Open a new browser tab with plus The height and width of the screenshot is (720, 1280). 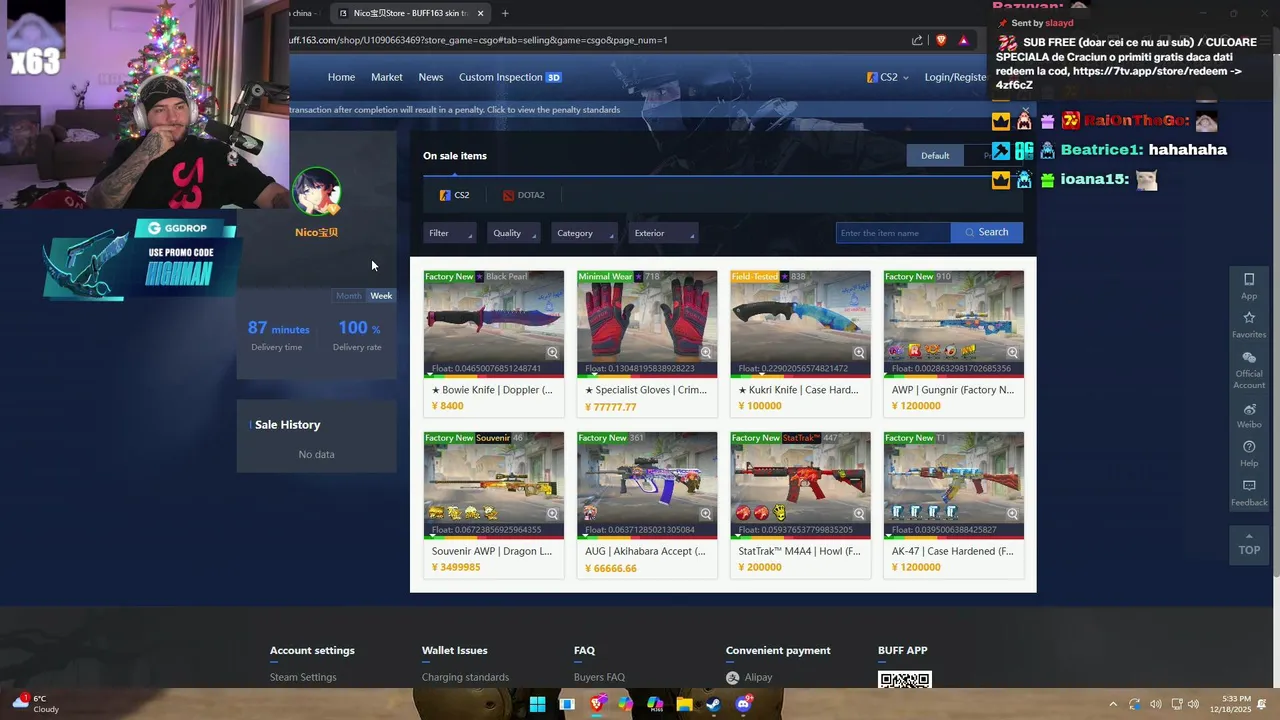505,13
